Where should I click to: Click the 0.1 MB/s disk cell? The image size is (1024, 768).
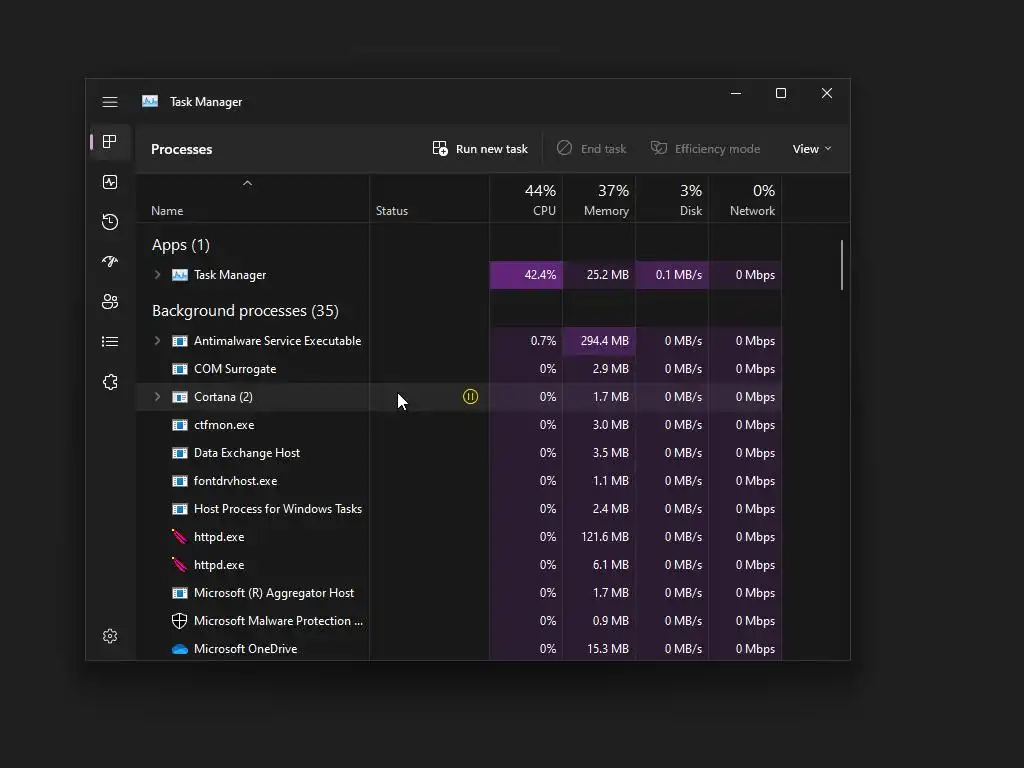pos(672,275)
